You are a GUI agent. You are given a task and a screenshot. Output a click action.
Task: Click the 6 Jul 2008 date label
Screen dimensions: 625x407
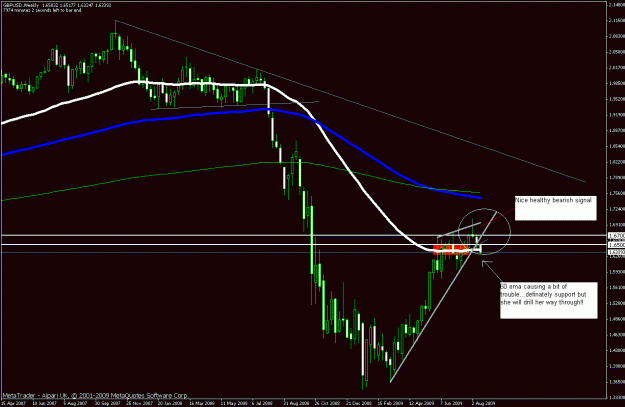(x=263, y=403)
